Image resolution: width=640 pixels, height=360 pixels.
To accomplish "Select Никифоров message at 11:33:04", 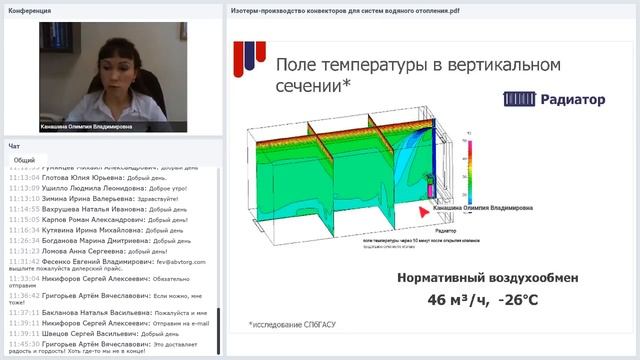I will [x=99, y=282].
